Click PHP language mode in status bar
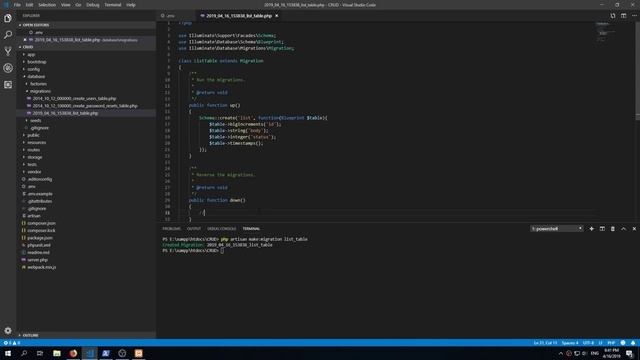640x360 pixels. [x=611, y=343]
